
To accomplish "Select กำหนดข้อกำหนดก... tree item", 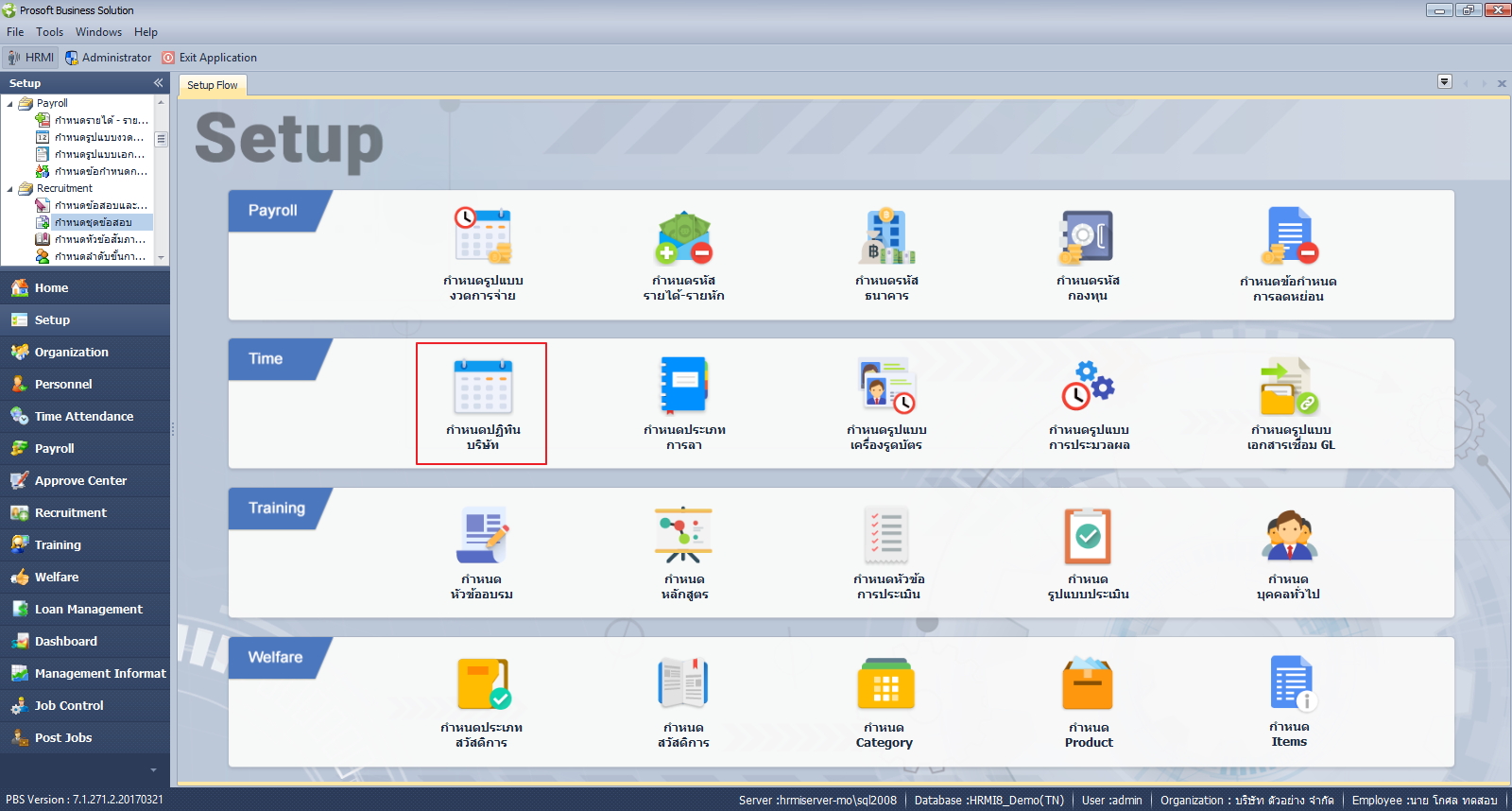I will tap(93, 171).
